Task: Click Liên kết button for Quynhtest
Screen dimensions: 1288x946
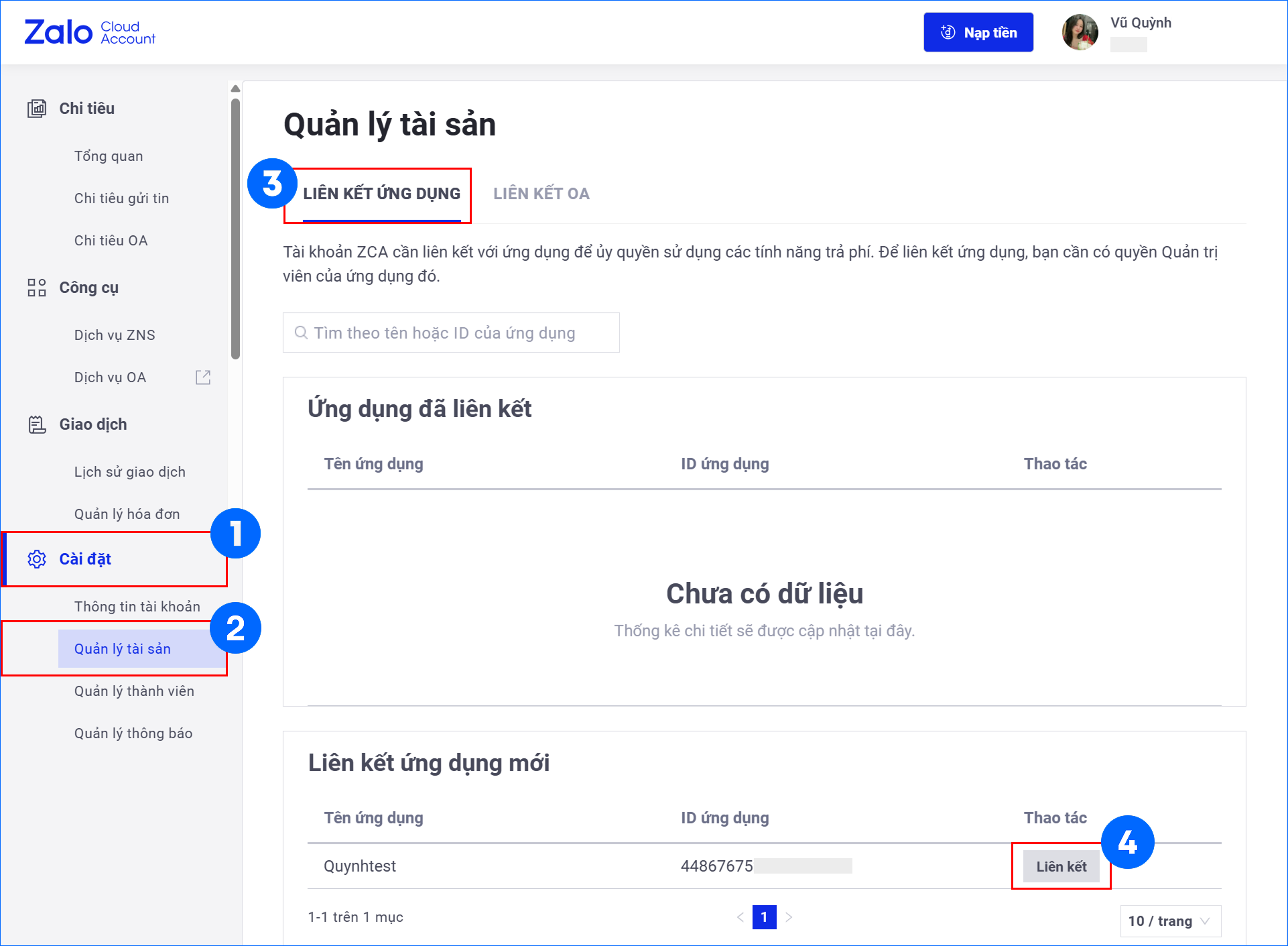Action: pyautogui.click(x=1061, y=866)
